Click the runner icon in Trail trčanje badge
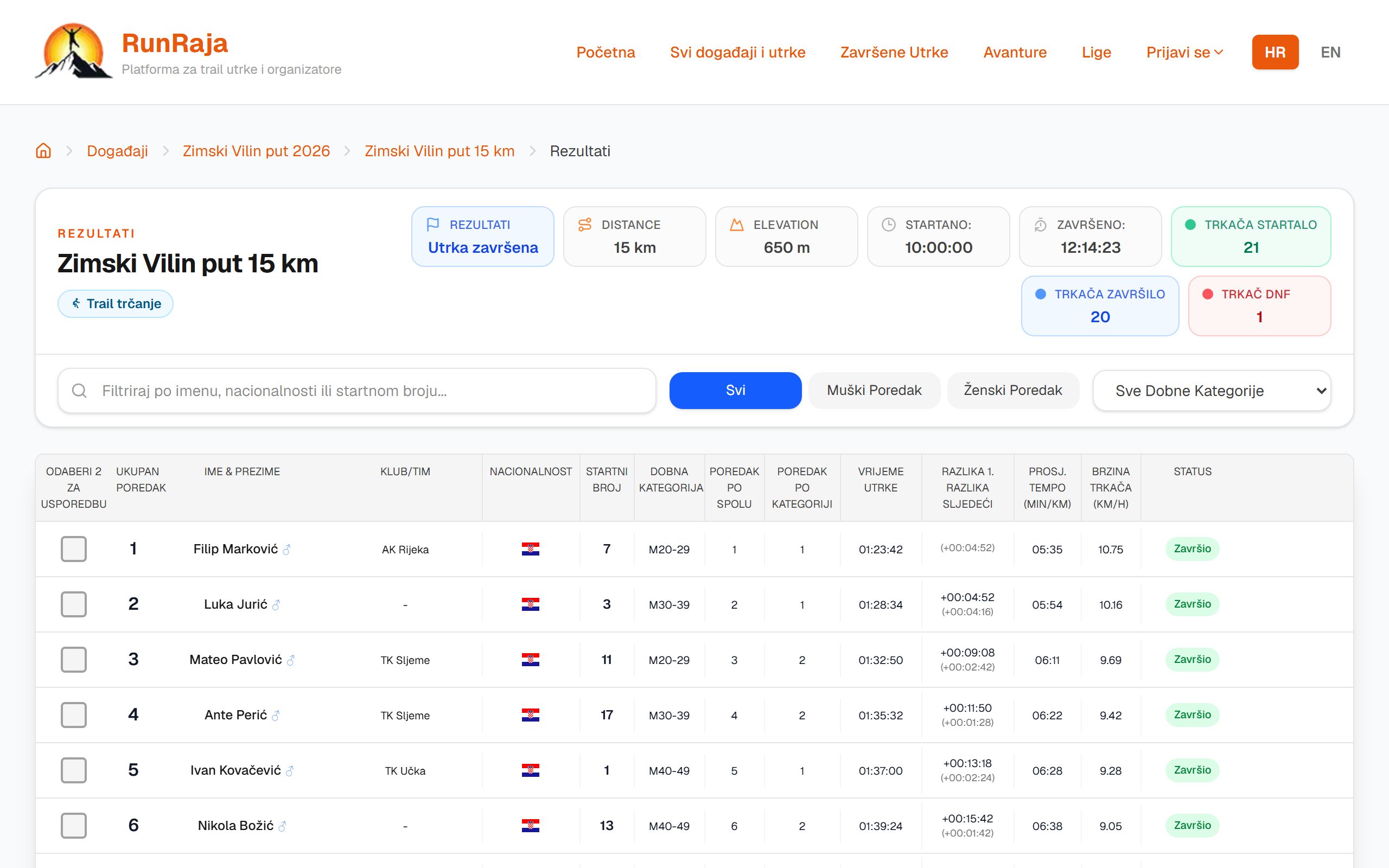The image size is (1389, 868). pos(76,303)
